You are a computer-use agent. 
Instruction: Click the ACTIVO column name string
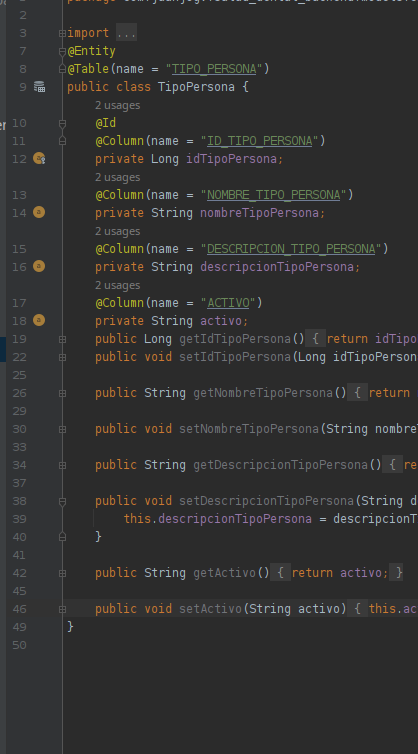(x=228, y=302)
